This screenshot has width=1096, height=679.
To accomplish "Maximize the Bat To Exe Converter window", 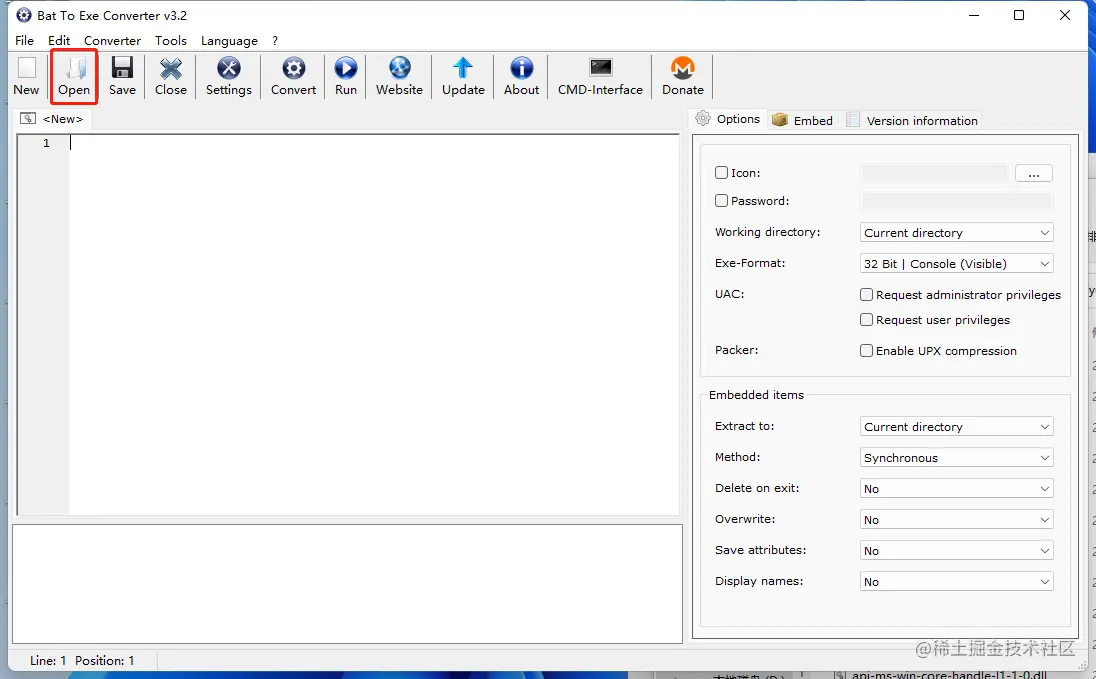I will pyautogui.click(x=1019, y=15).
